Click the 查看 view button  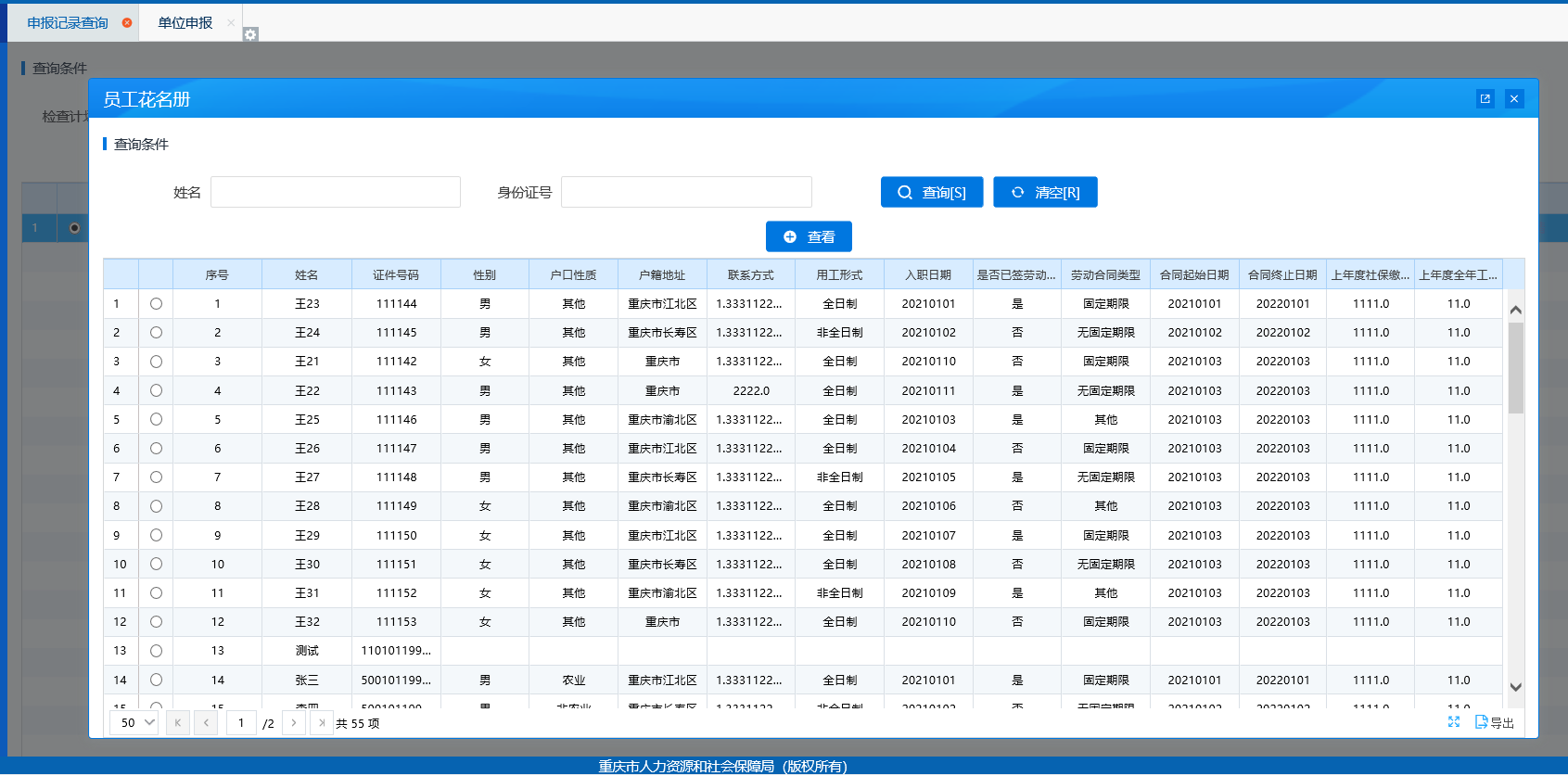tap(809, 236)
